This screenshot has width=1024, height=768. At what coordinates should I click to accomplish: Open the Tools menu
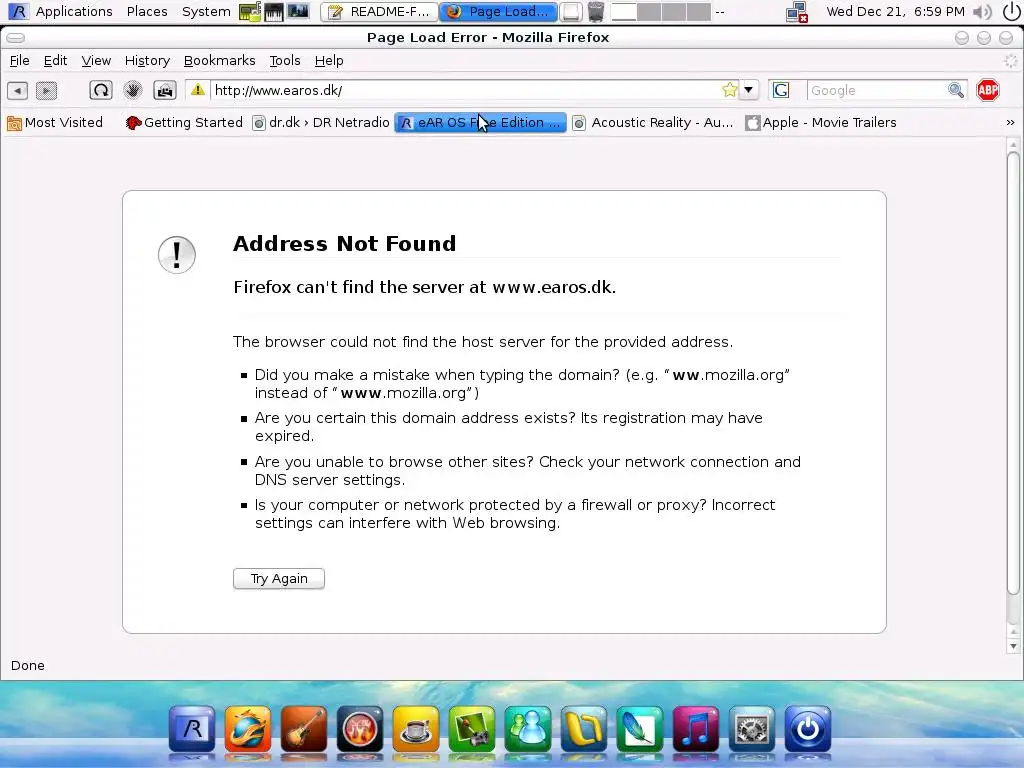tap(285, 61)
